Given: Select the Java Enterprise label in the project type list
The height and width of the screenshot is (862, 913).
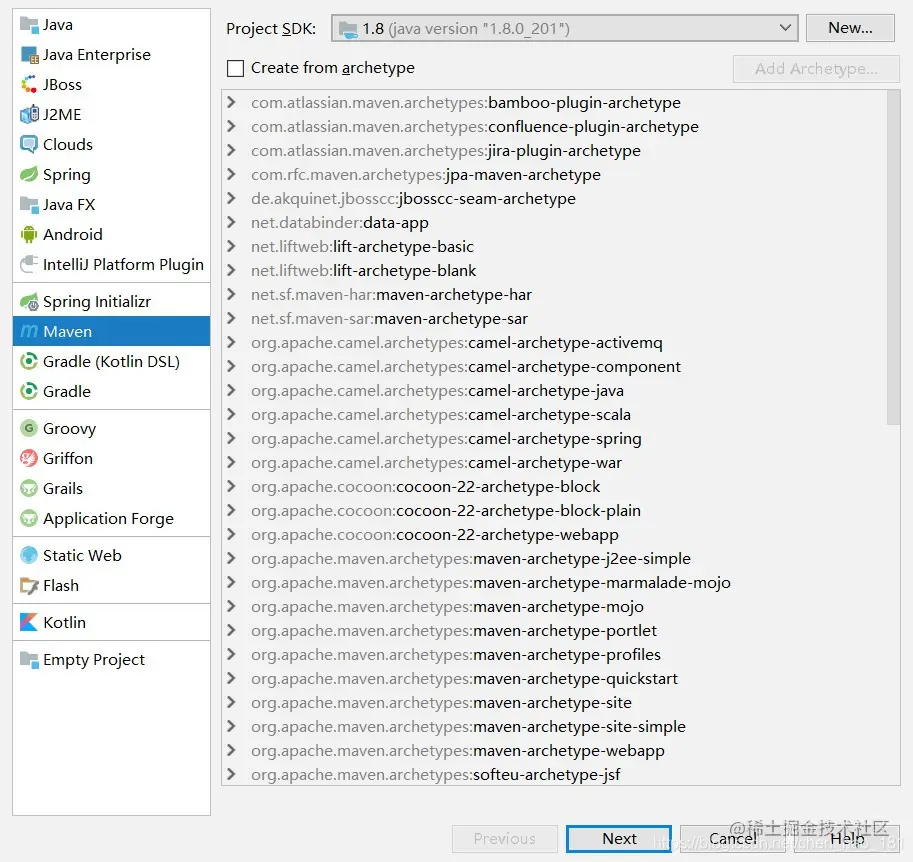Looking at the screenshot, I should [x=97, y=55].
